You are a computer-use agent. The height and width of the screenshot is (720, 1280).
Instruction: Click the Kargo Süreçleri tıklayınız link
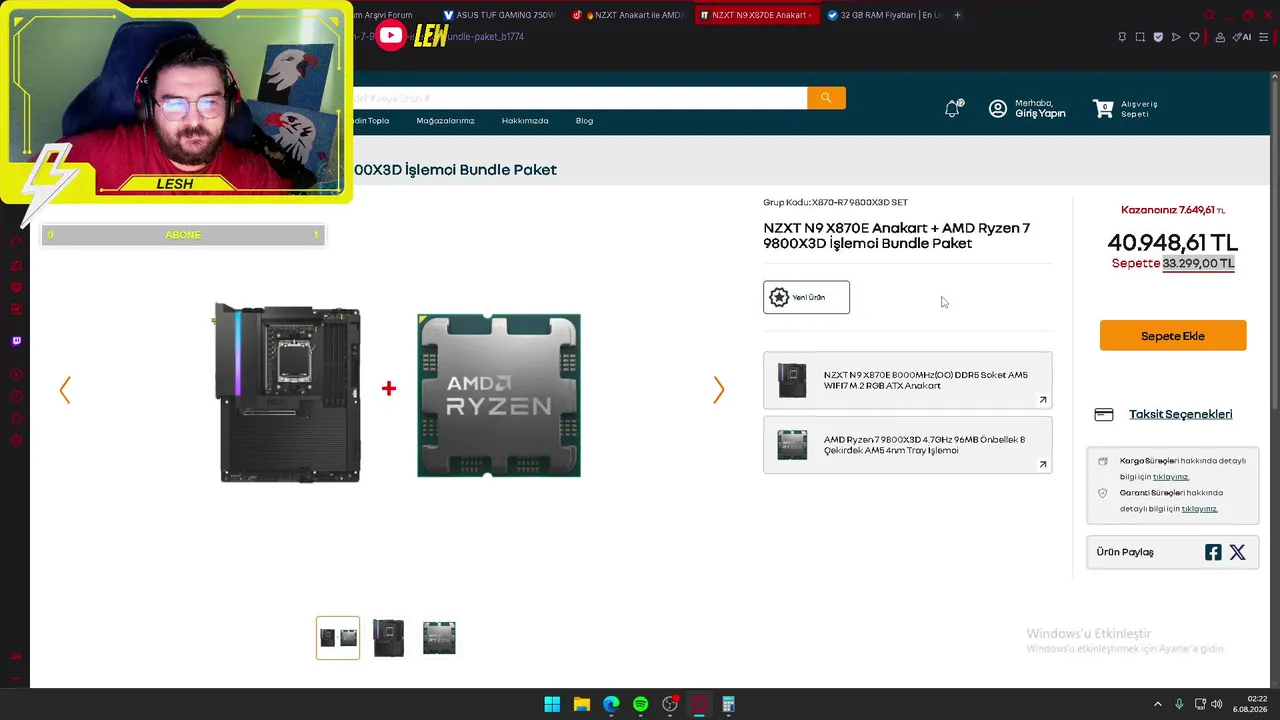[1171, 477]
